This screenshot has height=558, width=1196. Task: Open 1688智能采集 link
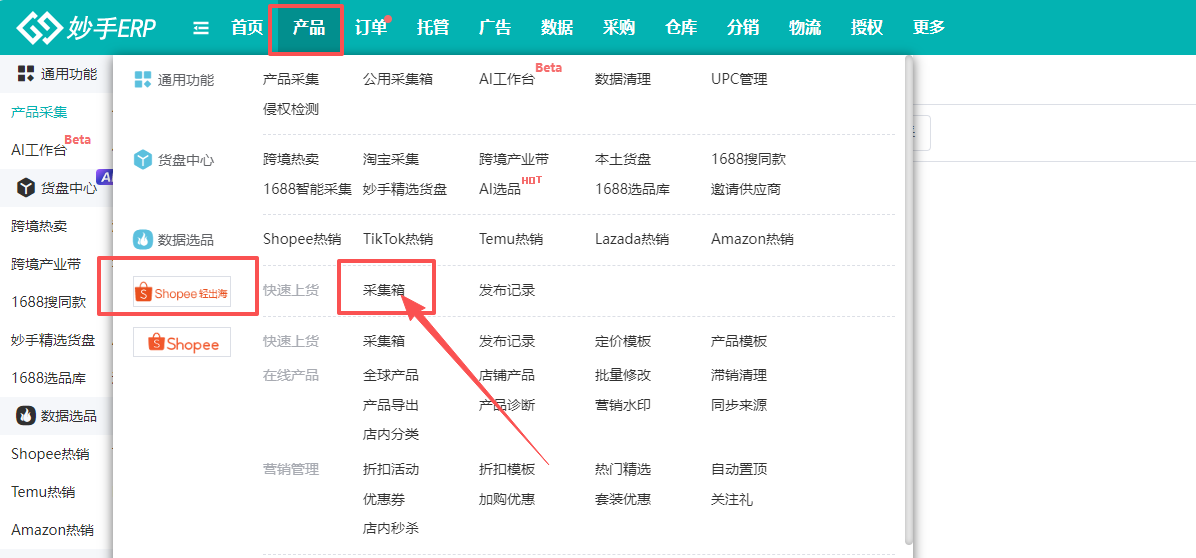307,189
